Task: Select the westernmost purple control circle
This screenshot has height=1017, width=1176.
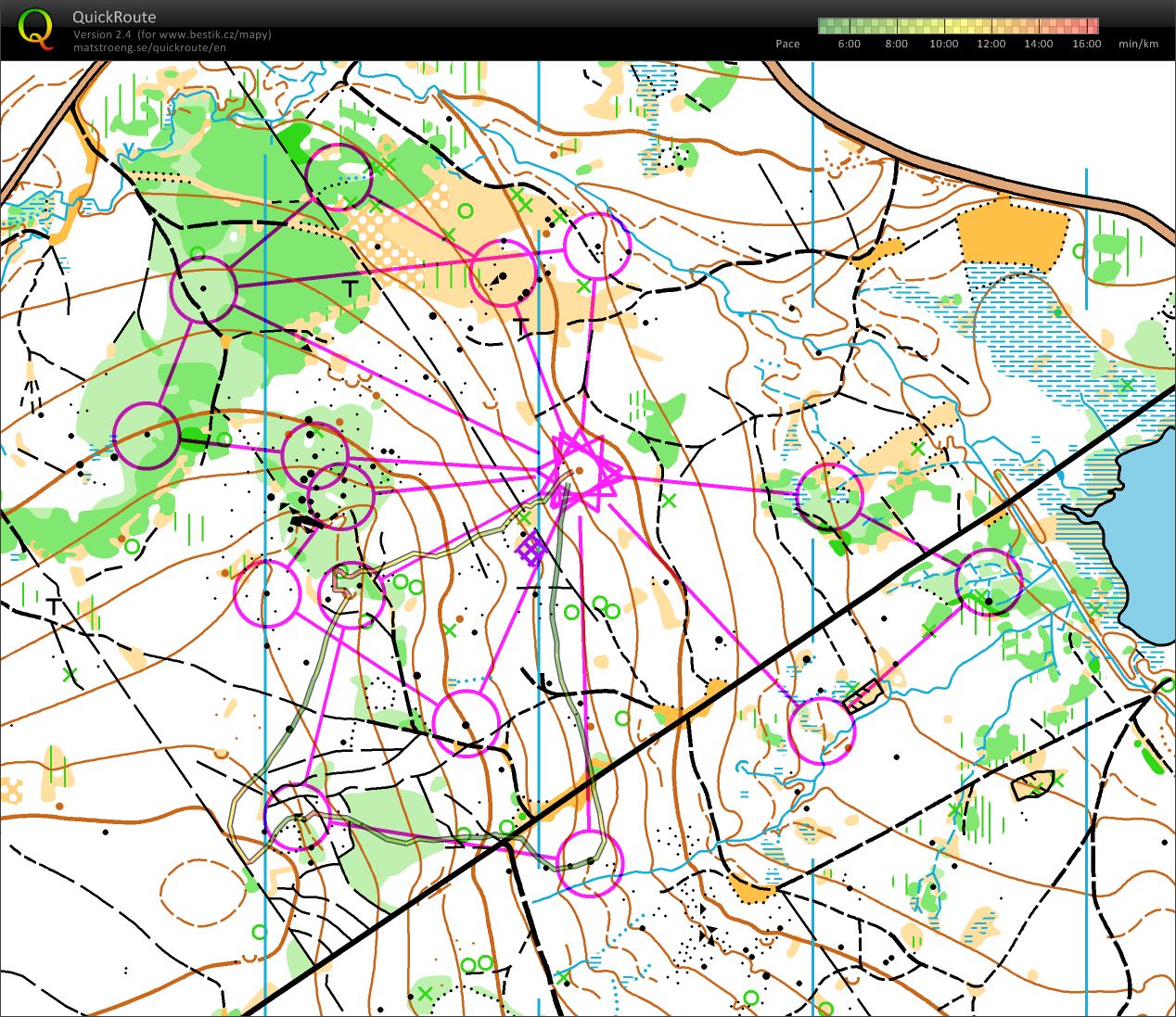Action: [x=146, y=436]
